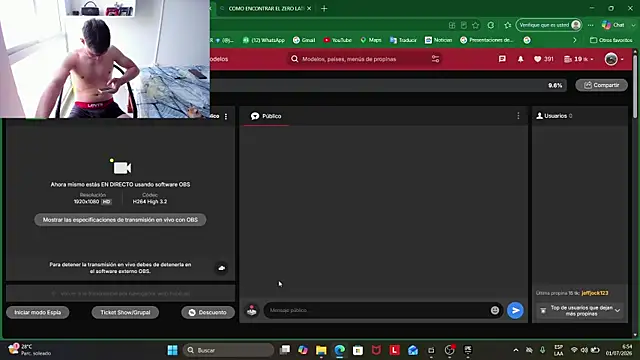Open the Usuarios list tab
This screenshot has width=640, height=360.
point(554,116)
